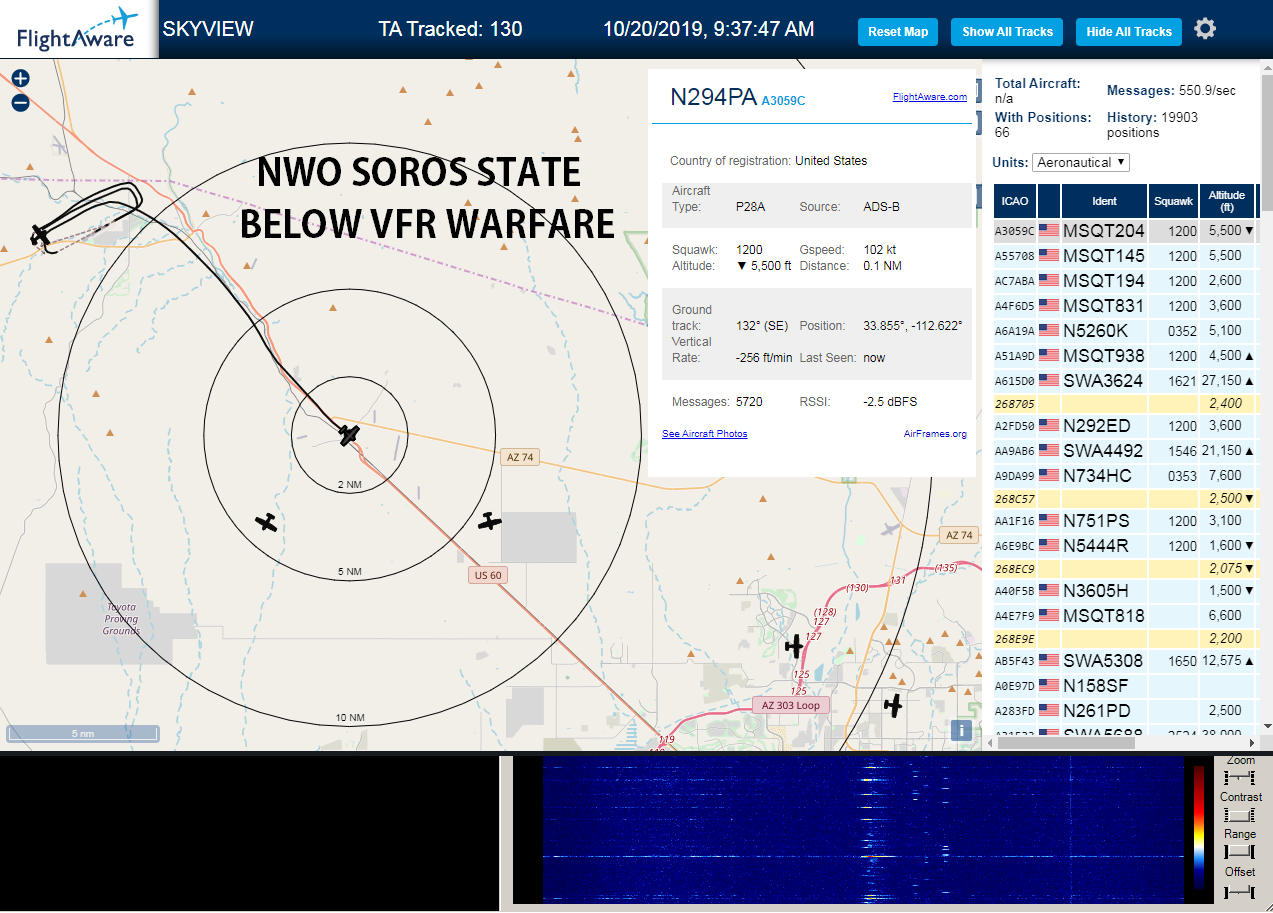Image resolution: width=1273 pixels, height=913 pixels.
Task: Sort table by Altitude (ft) column header
Action: coord(1227,201)
